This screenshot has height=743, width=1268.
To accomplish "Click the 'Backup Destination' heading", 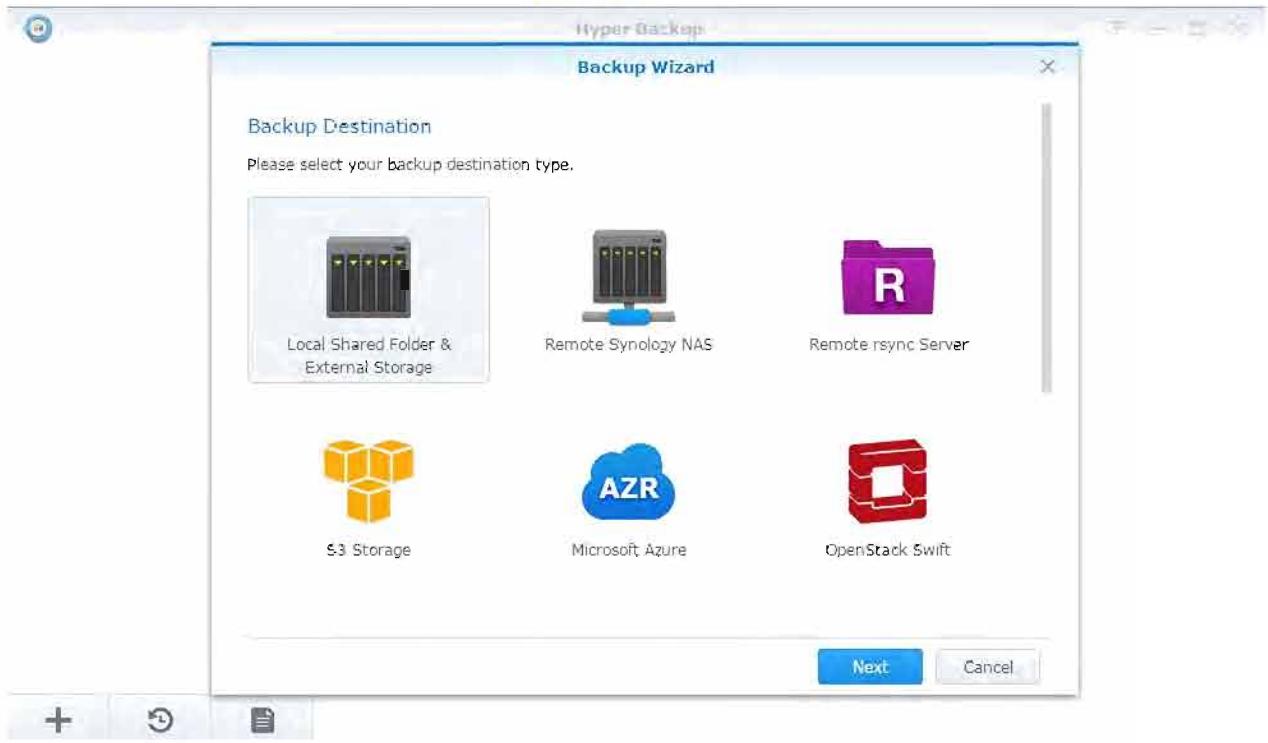I will coord(339,127).
